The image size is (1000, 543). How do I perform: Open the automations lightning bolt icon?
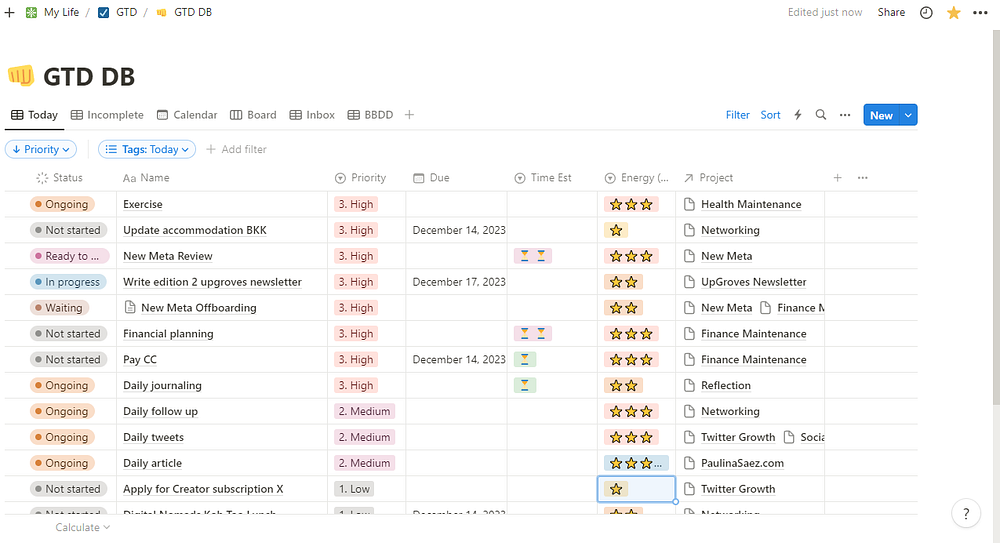pos(798,115)
